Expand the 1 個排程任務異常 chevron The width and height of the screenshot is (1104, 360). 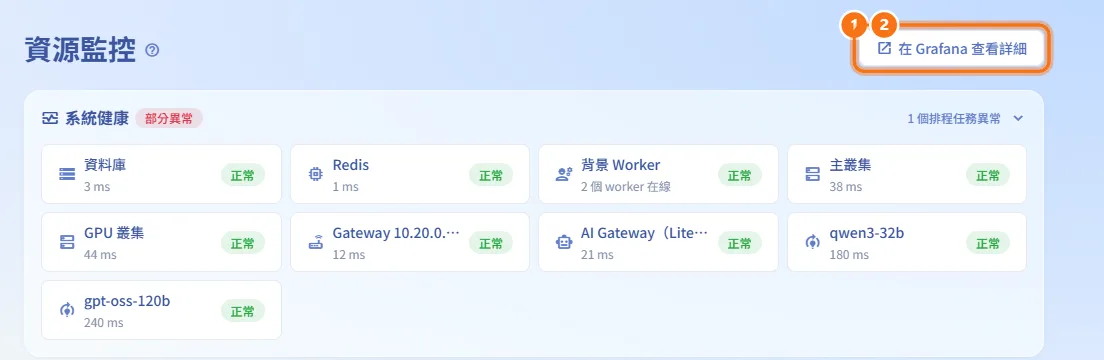click(x=1017, y=118)
